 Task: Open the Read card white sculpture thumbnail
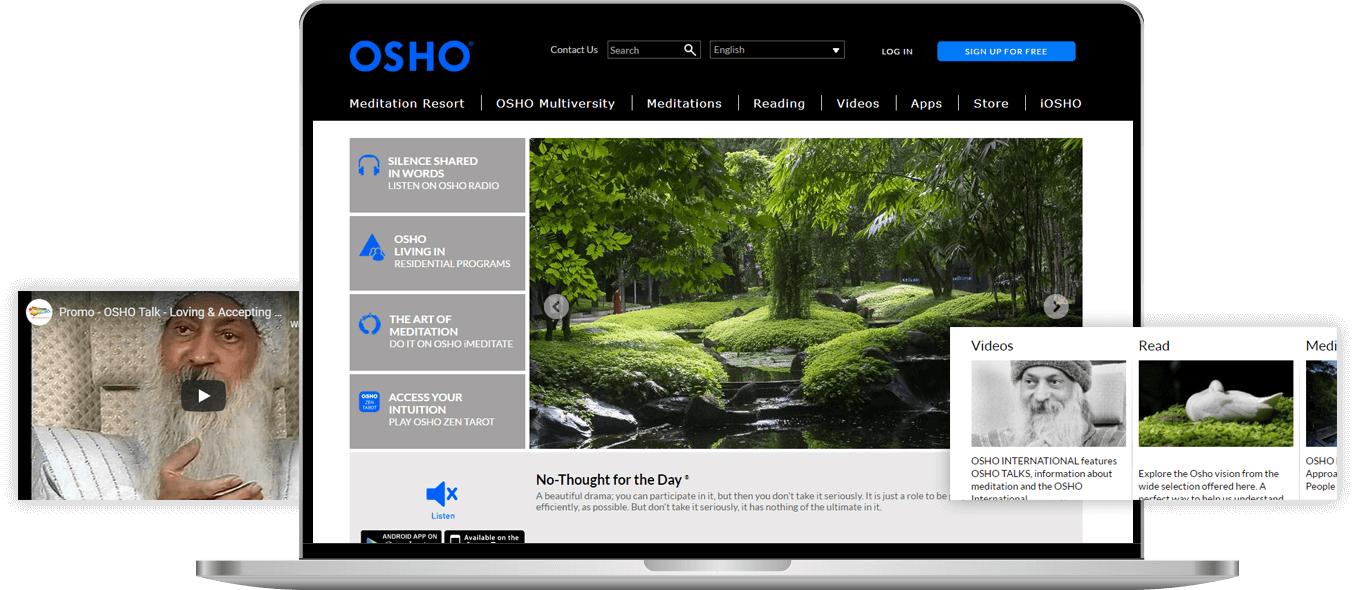click(x=1215, y=403)
